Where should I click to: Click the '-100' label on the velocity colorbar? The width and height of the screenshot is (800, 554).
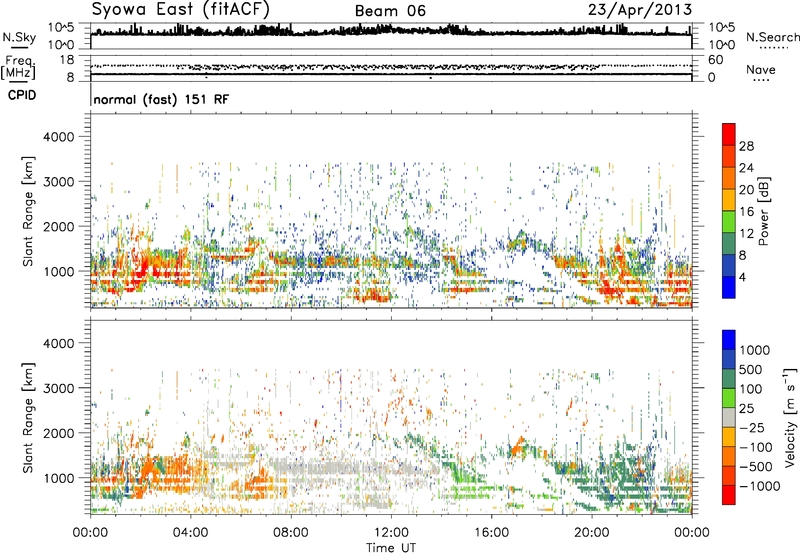756,447
